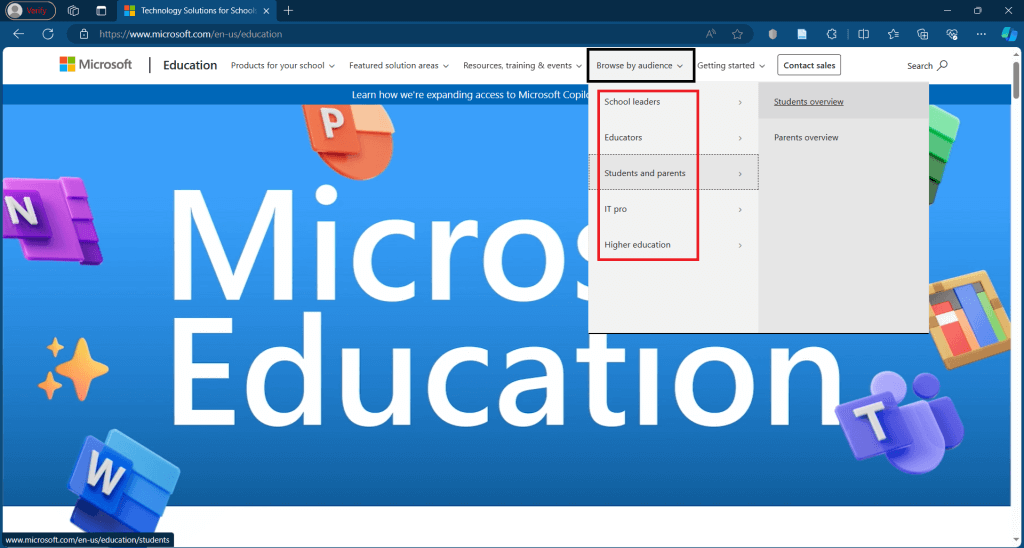This screenshot has width=1024, height=548.
Task: Open Split screen icon
Action: pos(863,34)
